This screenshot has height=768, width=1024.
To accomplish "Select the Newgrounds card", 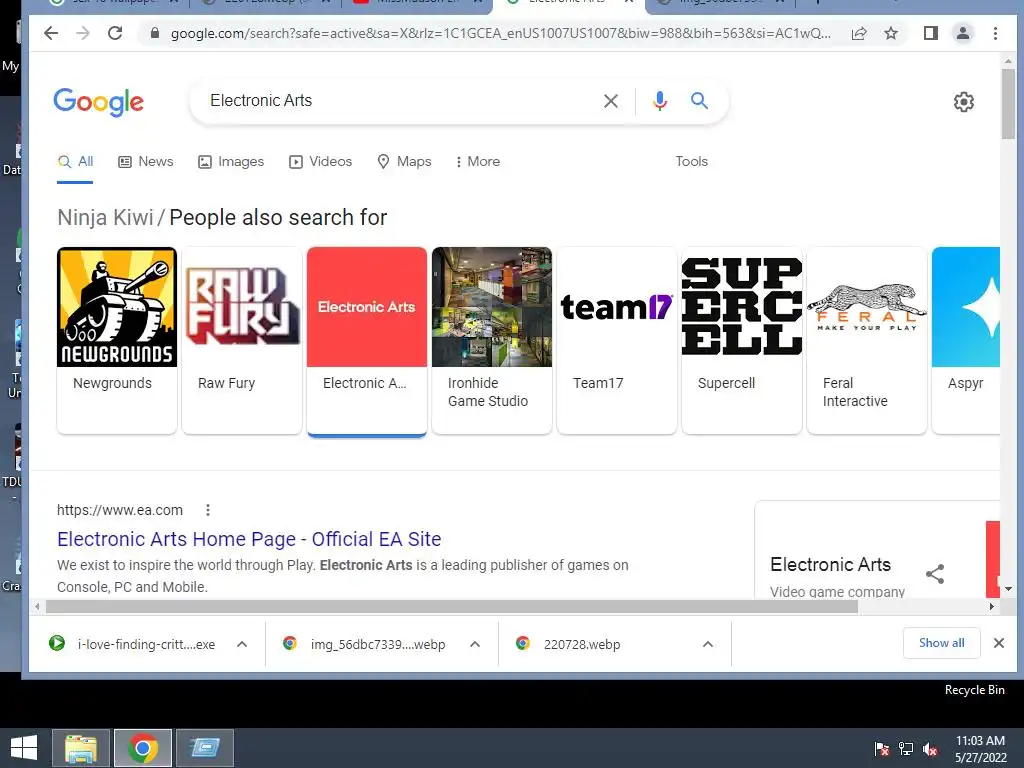I will 117,340.
